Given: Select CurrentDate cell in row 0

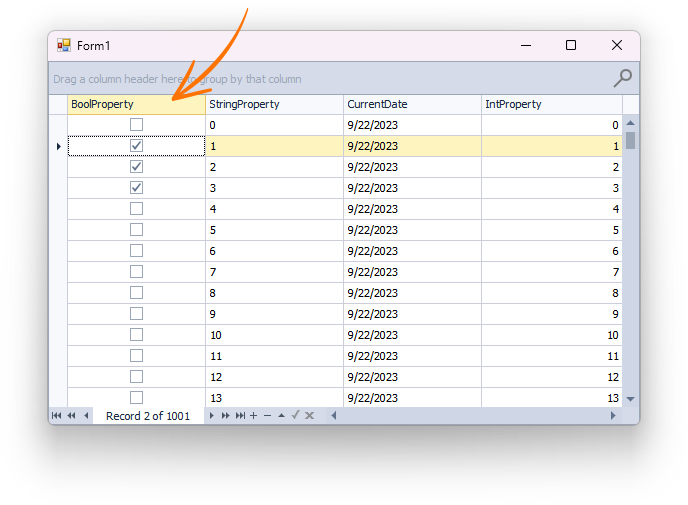Looking at the screenshot, I should point(412,125).
